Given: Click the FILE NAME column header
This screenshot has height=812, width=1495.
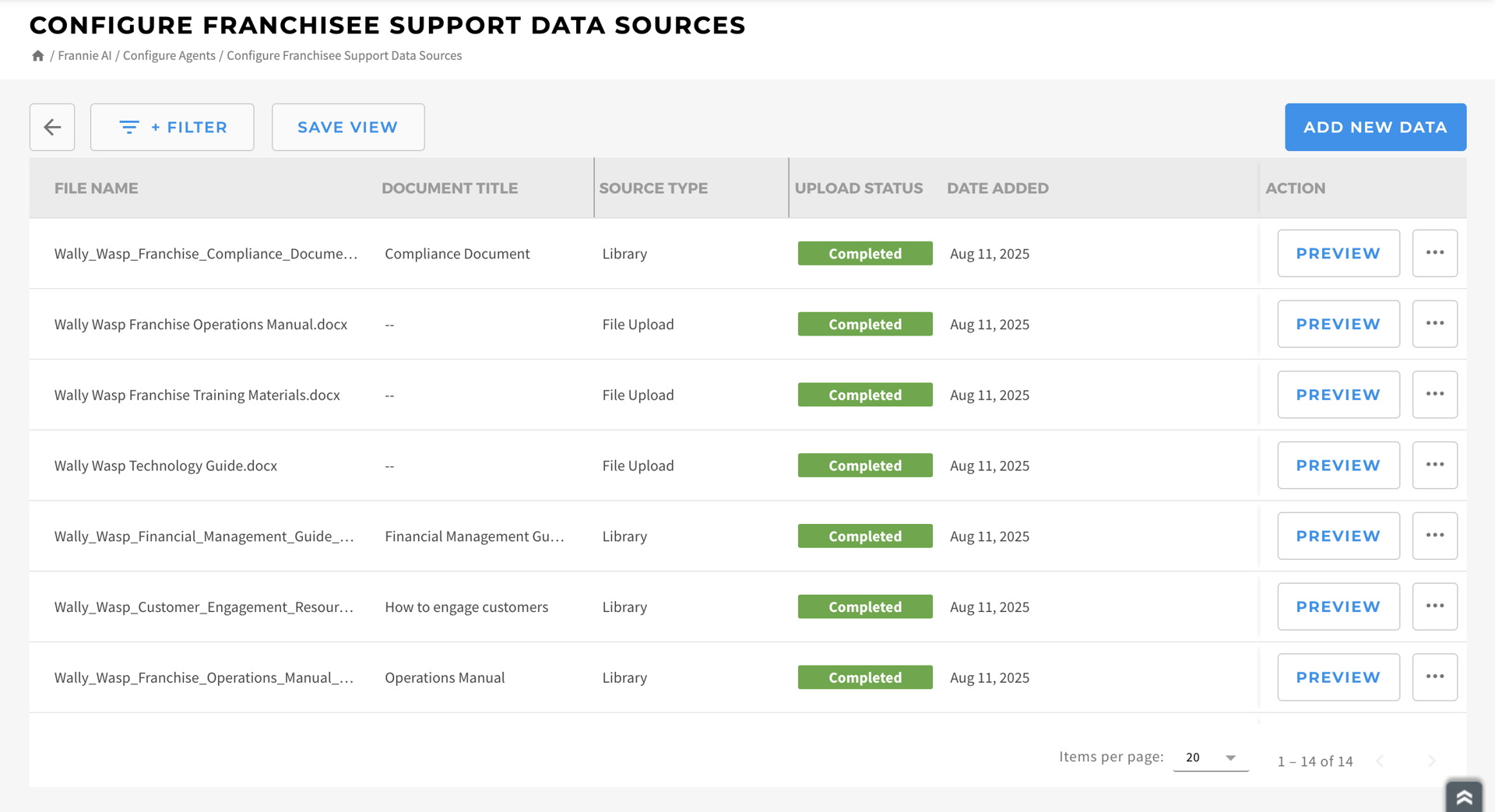Looking at the screenshot, I should tap(96, 188).
